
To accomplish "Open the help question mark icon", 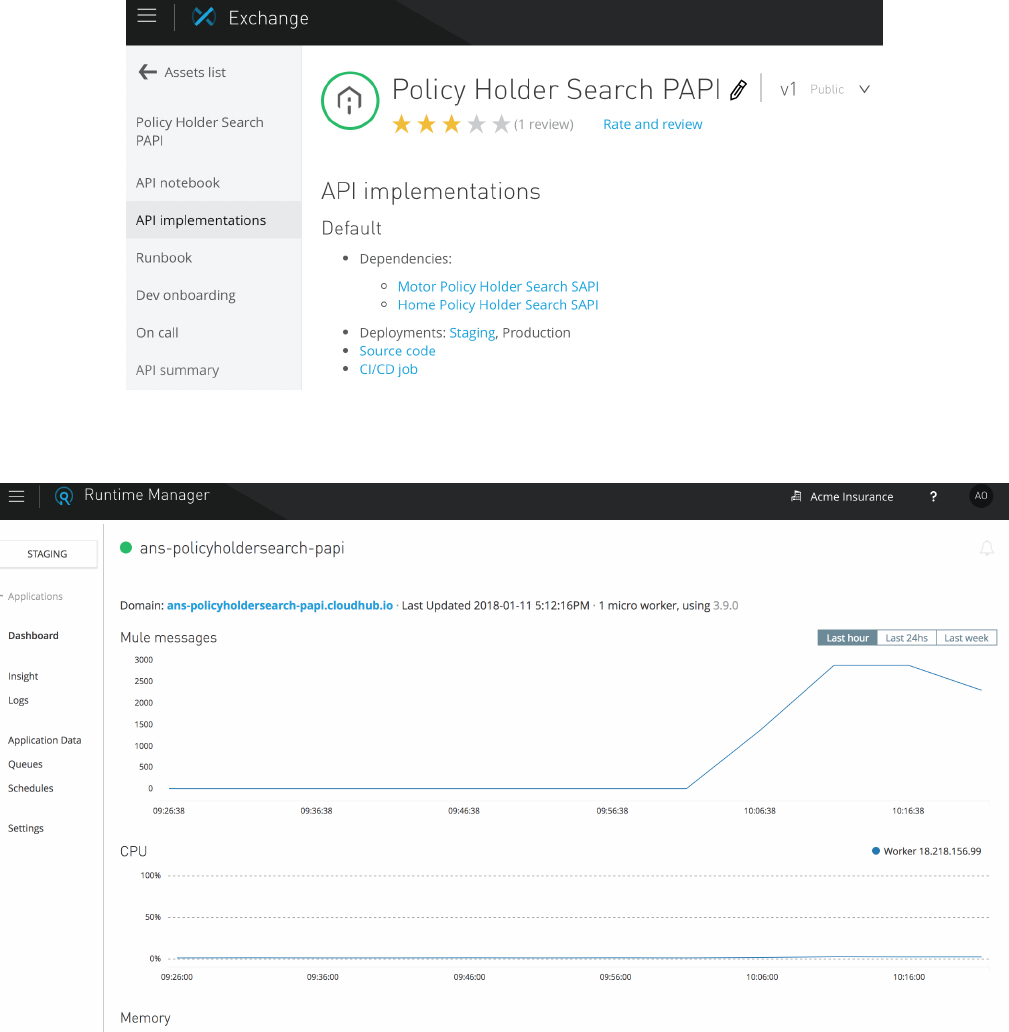I will [x=933, y=497].
